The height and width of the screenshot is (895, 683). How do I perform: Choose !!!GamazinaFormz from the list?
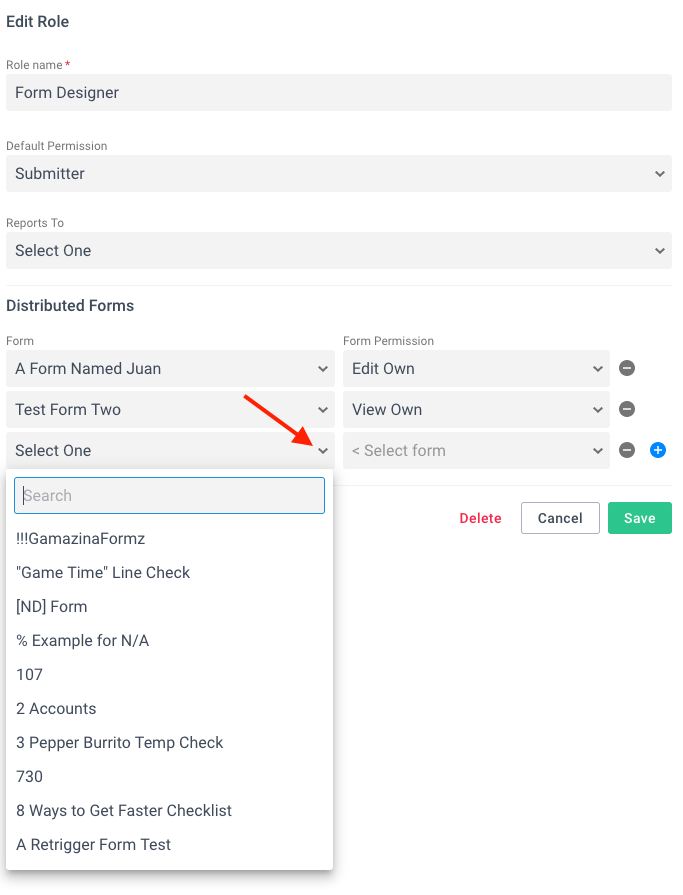coord(169,539)
